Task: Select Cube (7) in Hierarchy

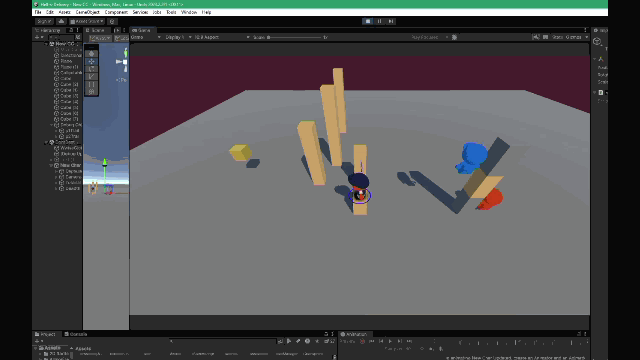Action: (66, 119)
